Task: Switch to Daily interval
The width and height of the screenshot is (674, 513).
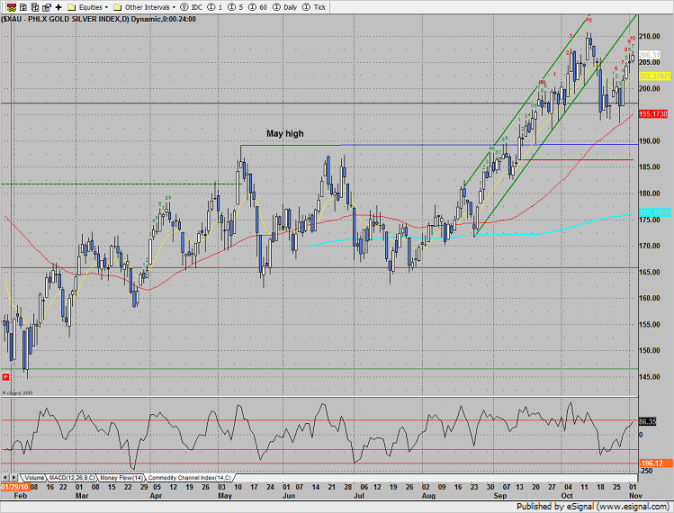Action: (x=285, y=7)
